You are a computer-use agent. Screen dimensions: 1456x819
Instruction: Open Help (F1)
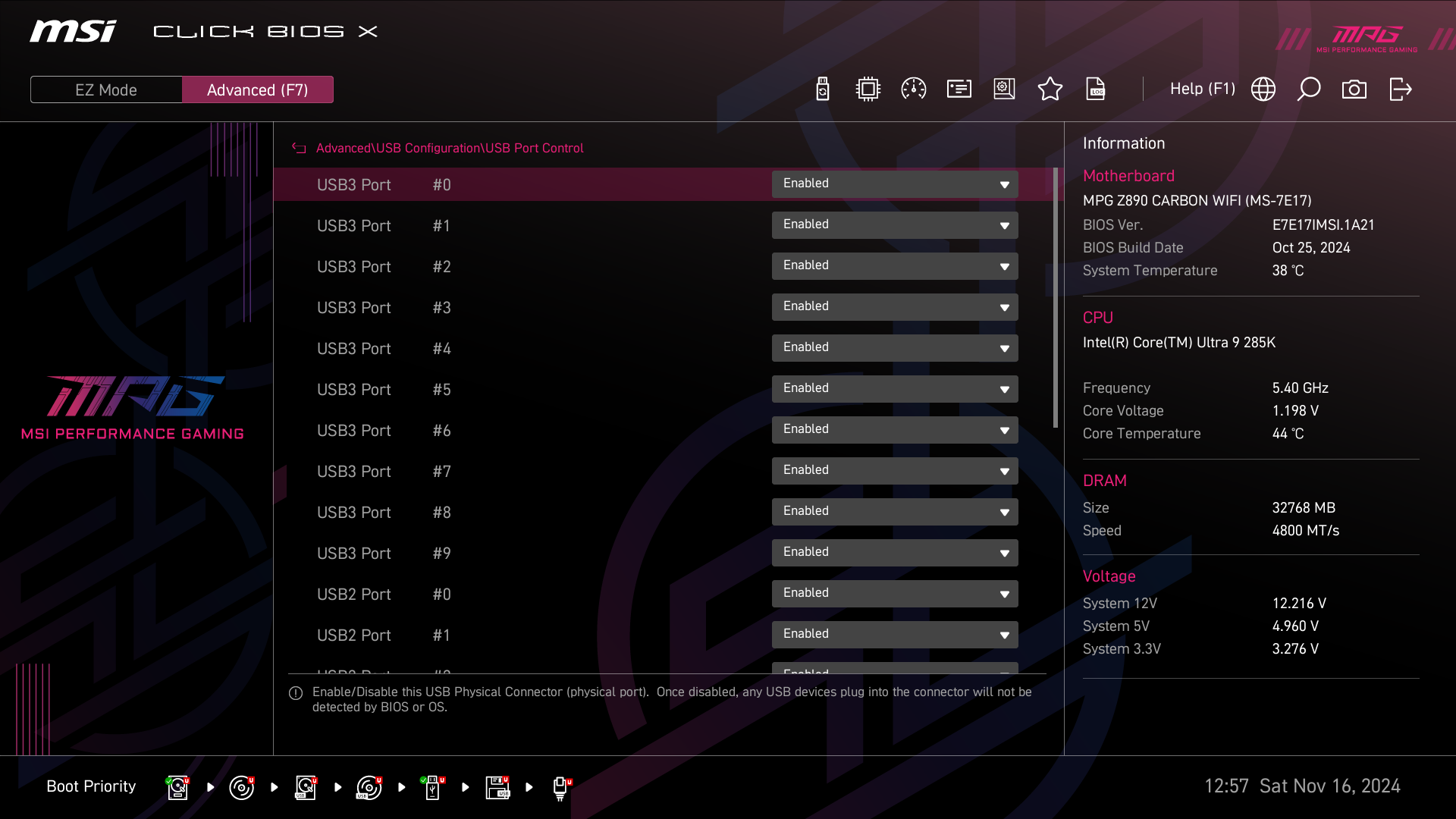point(1203,89)
